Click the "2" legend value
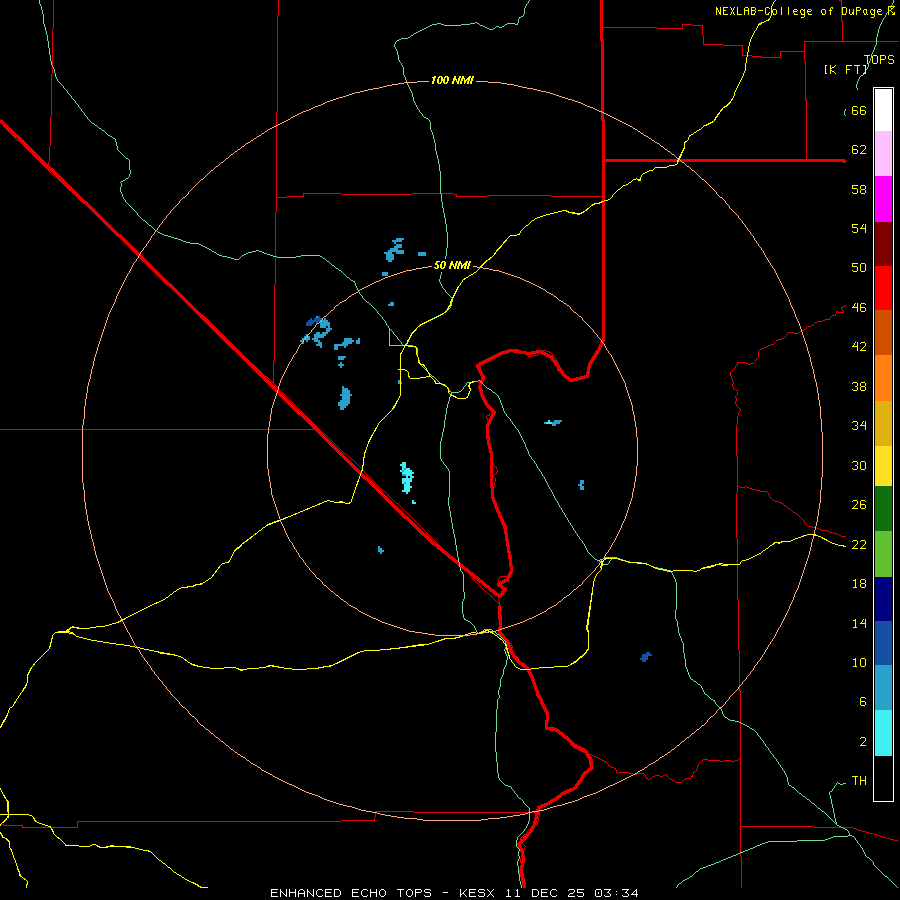The height and width of the screenshot is (900, 900). point(863,741)
